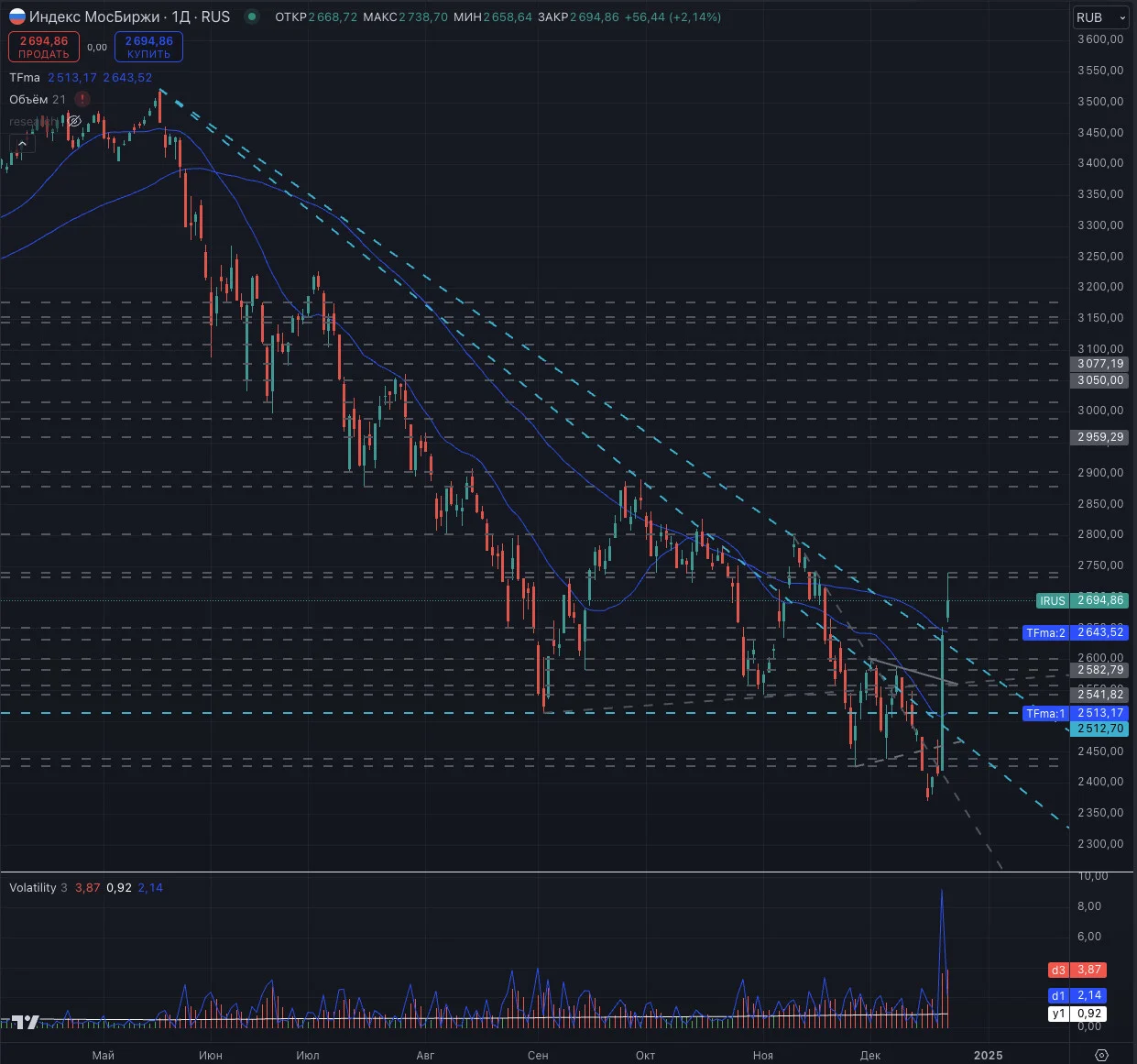Toggle visibility eye of research indicator
The width and height of the screenshot is (1137, 1064).
pyautogui.click(x=75, y=121)
